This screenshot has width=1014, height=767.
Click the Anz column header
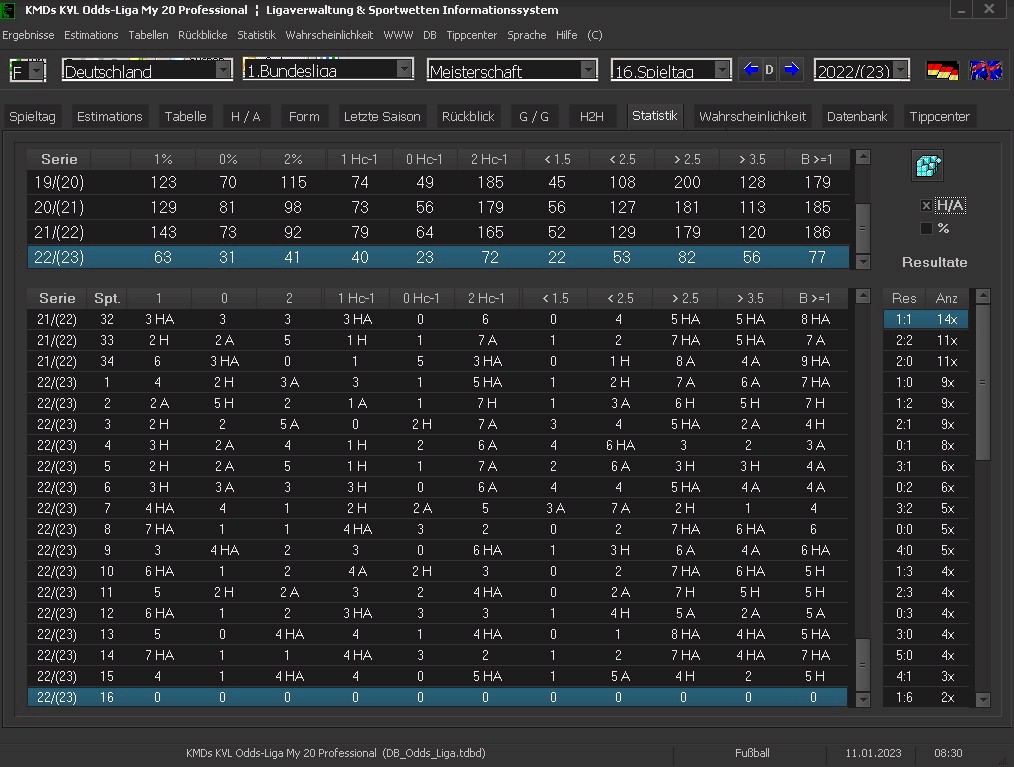coord(946,298)
